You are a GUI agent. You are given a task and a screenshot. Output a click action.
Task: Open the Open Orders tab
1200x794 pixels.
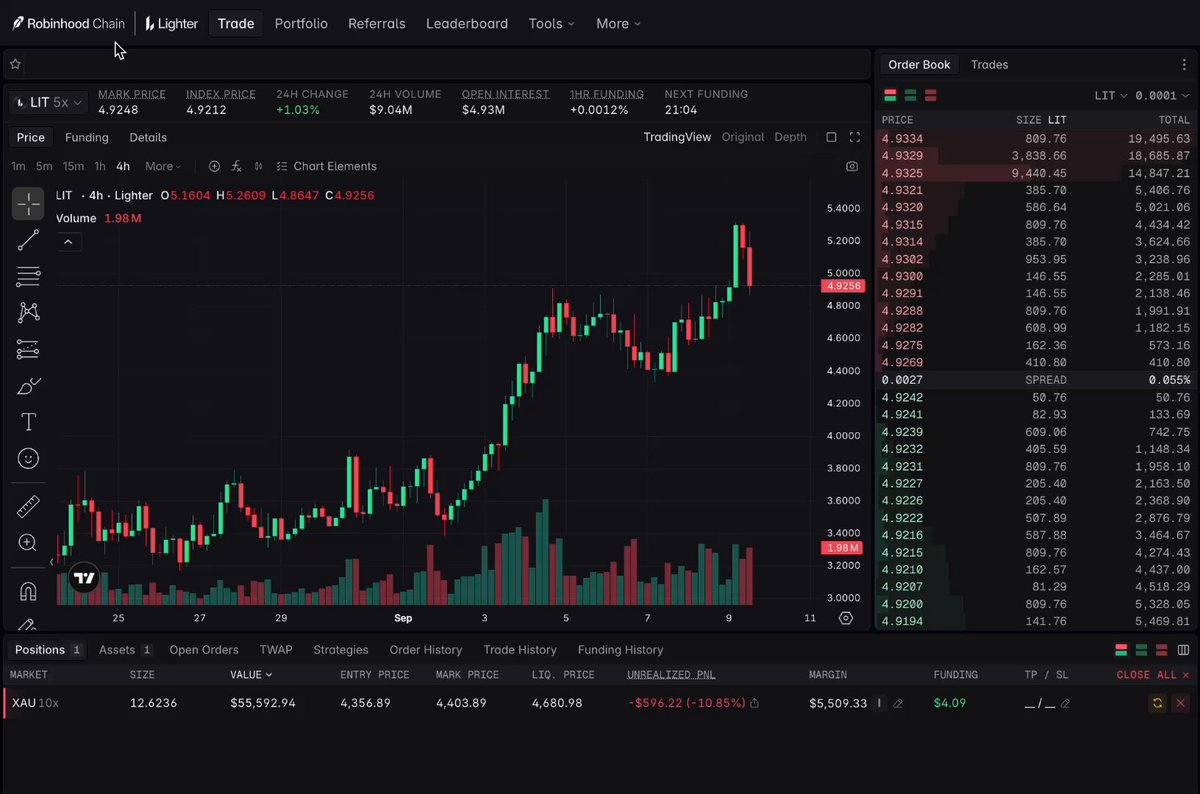[204, 650]
